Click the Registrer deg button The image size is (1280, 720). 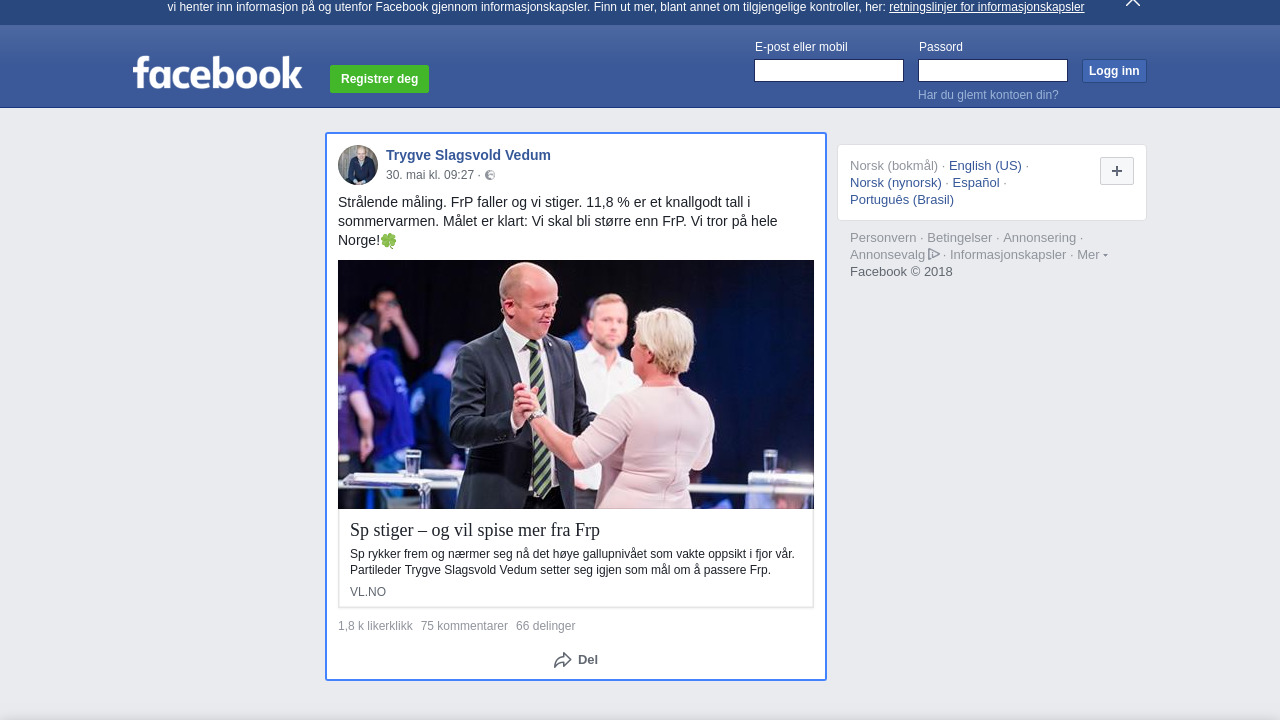point(379,79)
